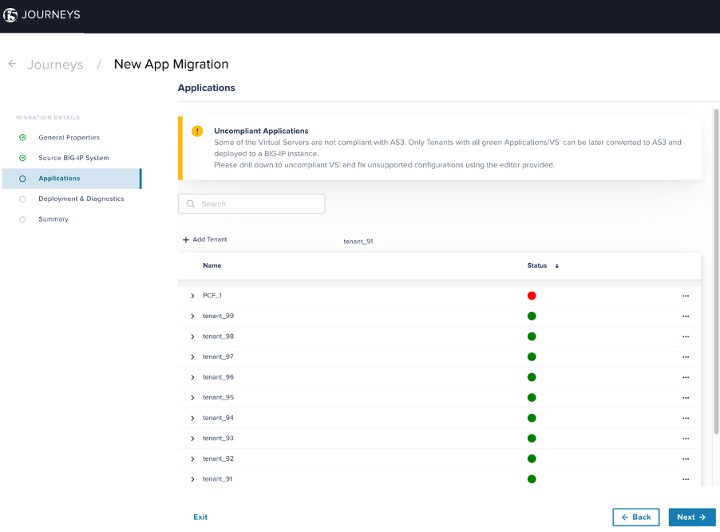
Task: Click the green status dot for tenant_97
Action: pos(532,357)
